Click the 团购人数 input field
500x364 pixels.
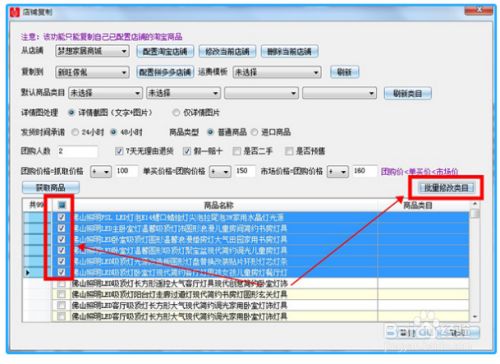tap(77, 151)
